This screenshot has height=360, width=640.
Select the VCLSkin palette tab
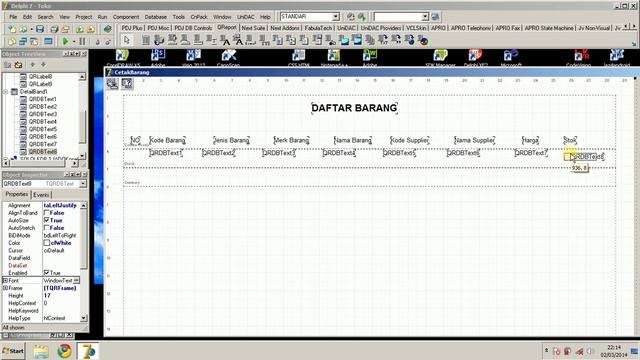pos(416,28)
